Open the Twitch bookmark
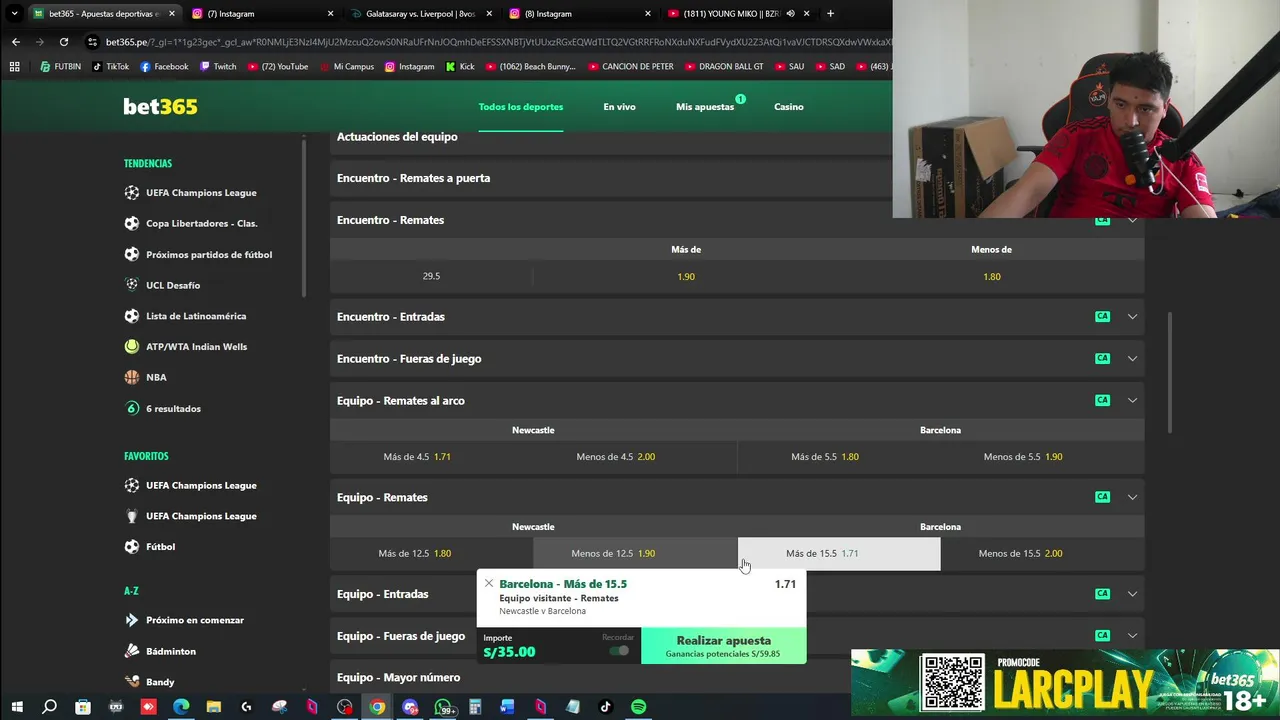 point(218,67)
